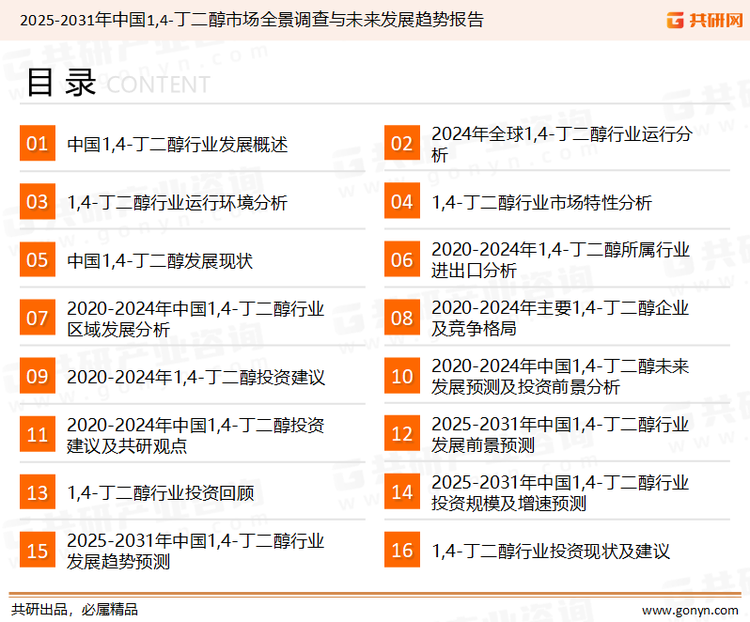Select 1,4-丁二醇行业运行环境分析 entry
This screenshot has width=750, height=622.
coord(177,202)
